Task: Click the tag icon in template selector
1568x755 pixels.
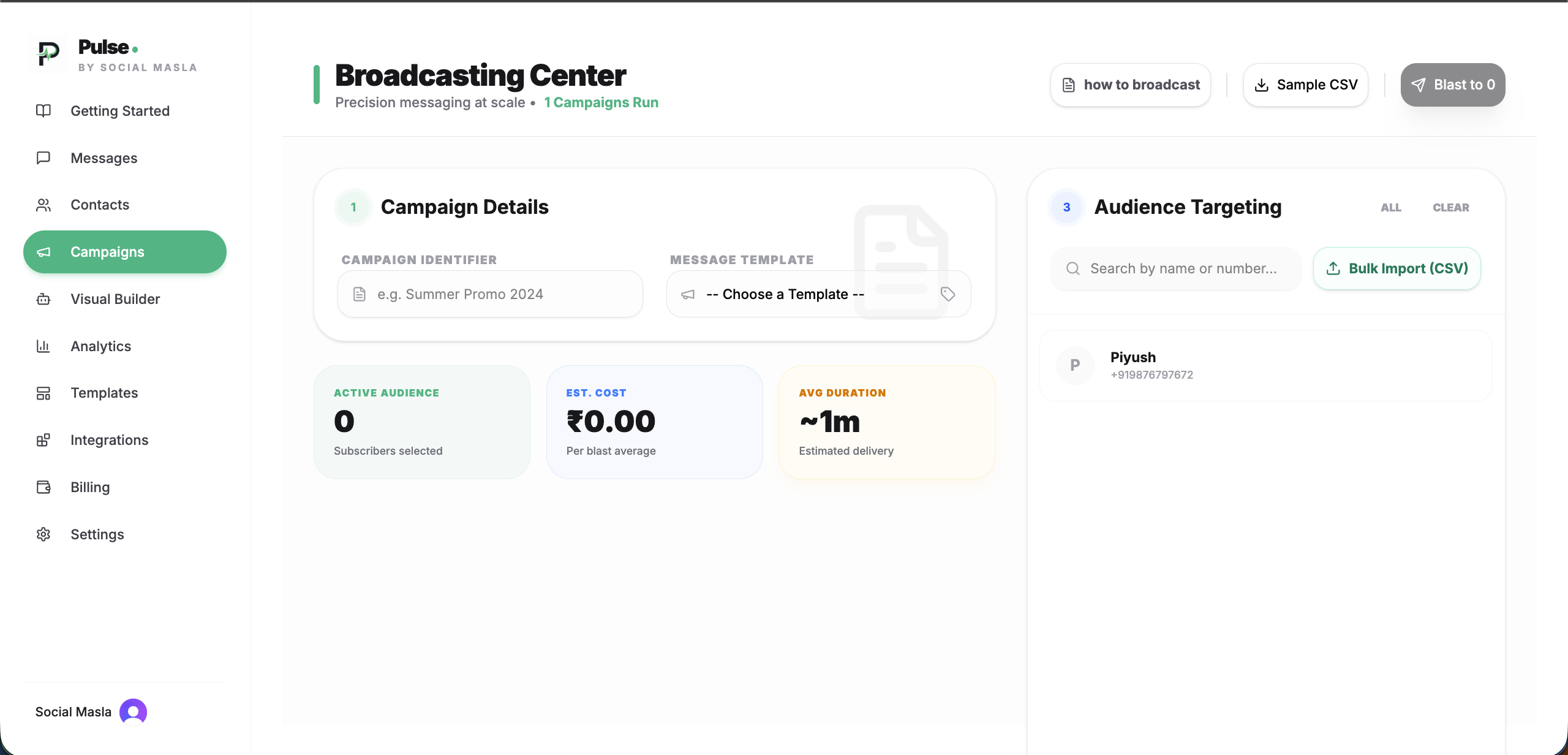Action: [x=948, y=294]
